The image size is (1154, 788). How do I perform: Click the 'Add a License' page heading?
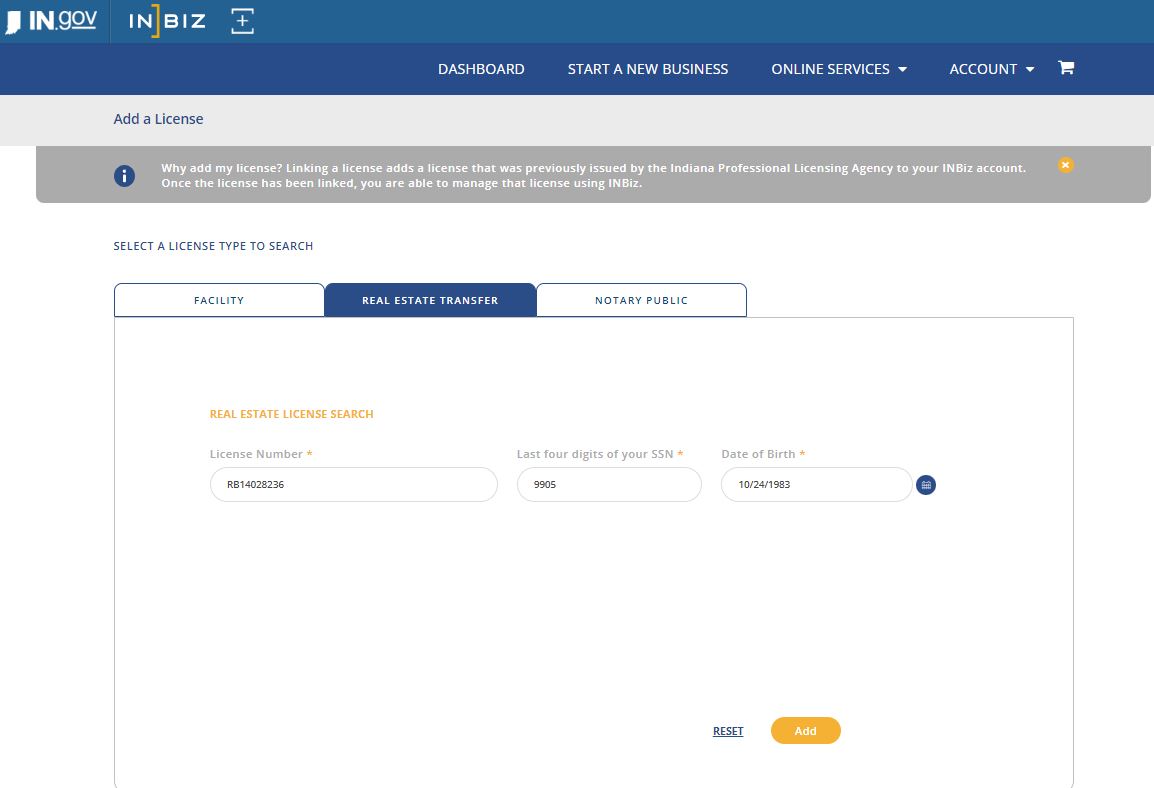pos(158,119)
